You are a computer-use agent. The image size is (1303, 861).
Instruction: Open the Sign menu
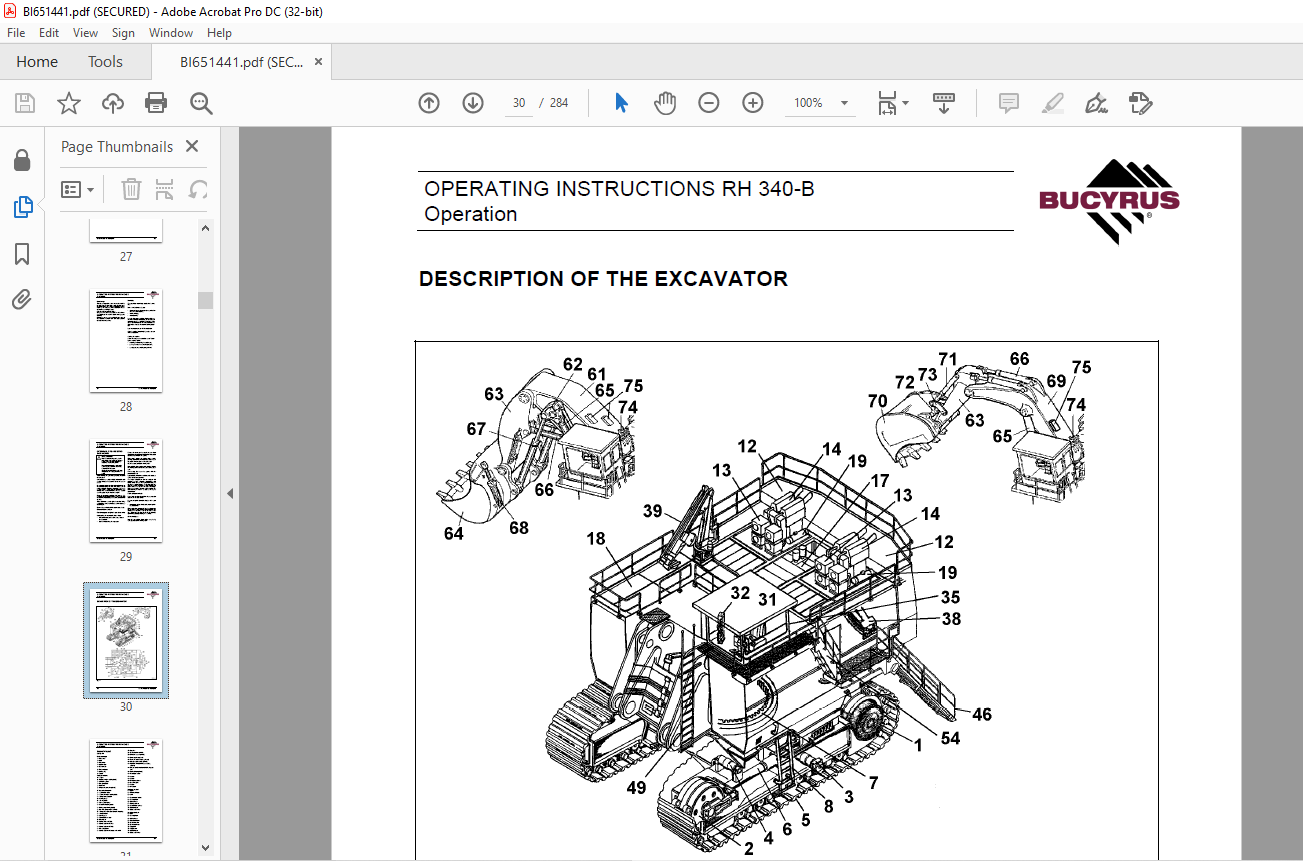[123, 32]
